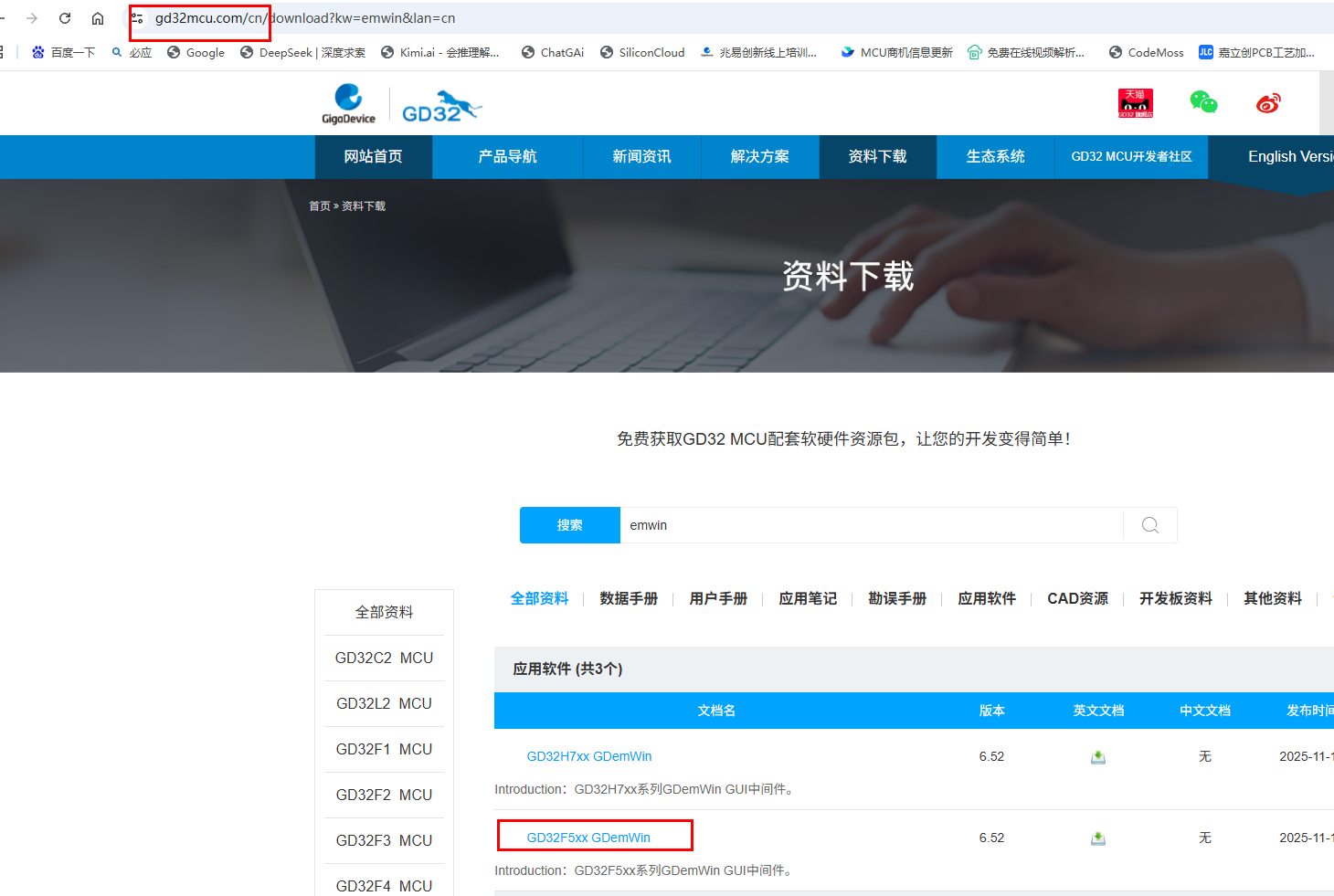
Task: Open the GD32H7xx GDemWin link
Action: click(x=589, y=756)
